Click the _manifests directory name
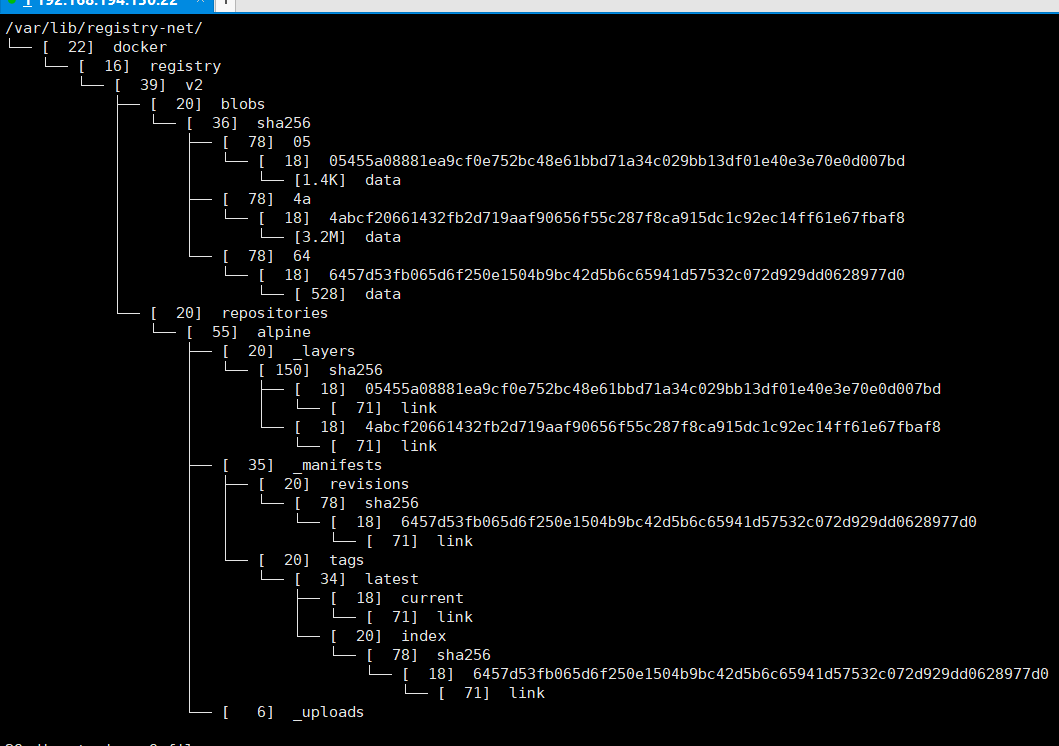The height and width of the screenshot is (746, 1059). (x=338, y=465)
